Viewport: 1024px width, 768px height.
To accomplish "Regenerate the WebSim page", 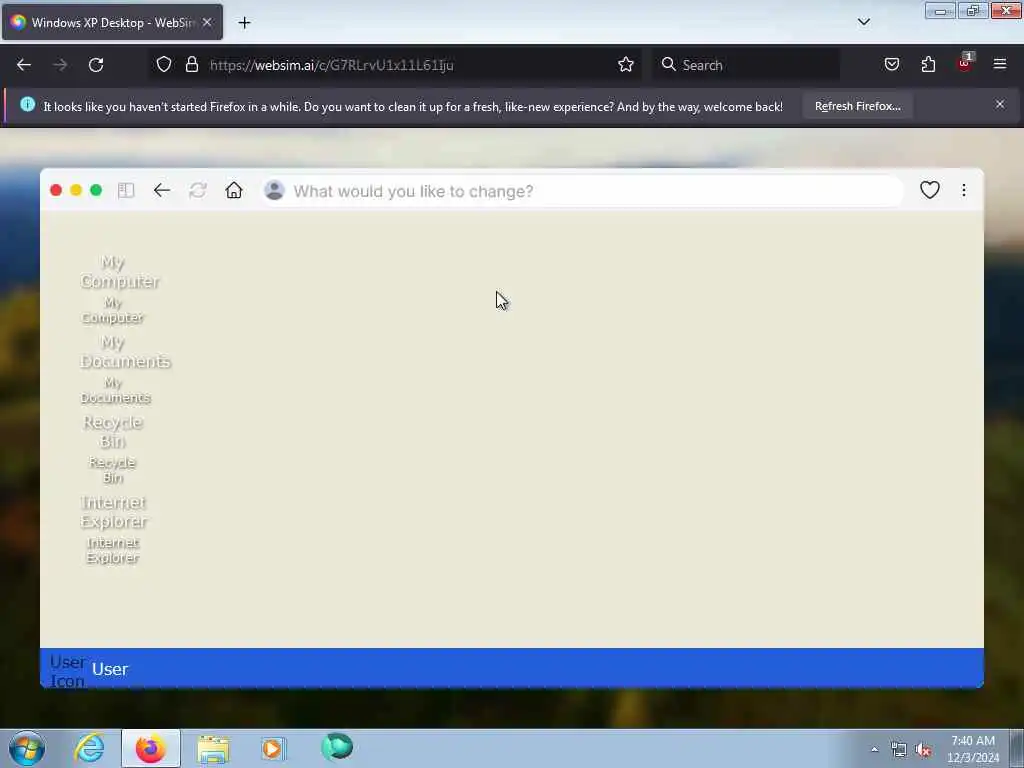I will (198, 190).
